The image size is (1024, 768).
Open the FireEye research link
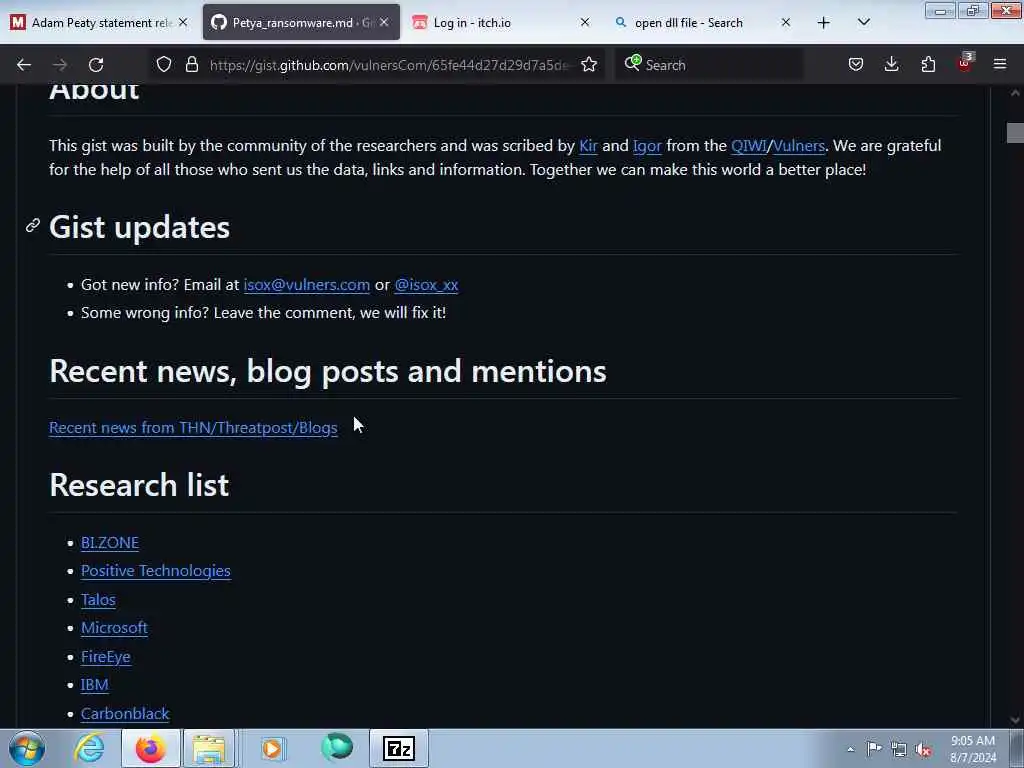pyautogui.click(x=106, y=656)
